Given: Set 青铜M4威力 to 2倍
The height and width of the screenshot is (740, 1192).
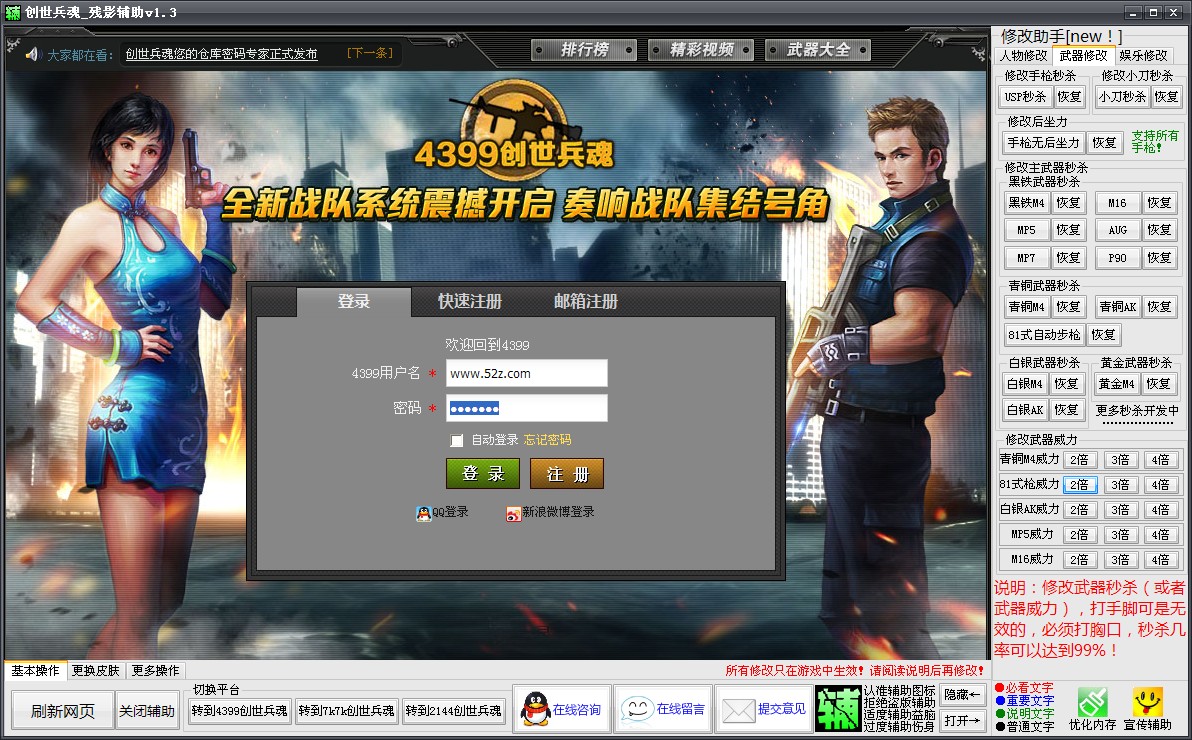Looking at the screenshot, I should [1079, 459].
